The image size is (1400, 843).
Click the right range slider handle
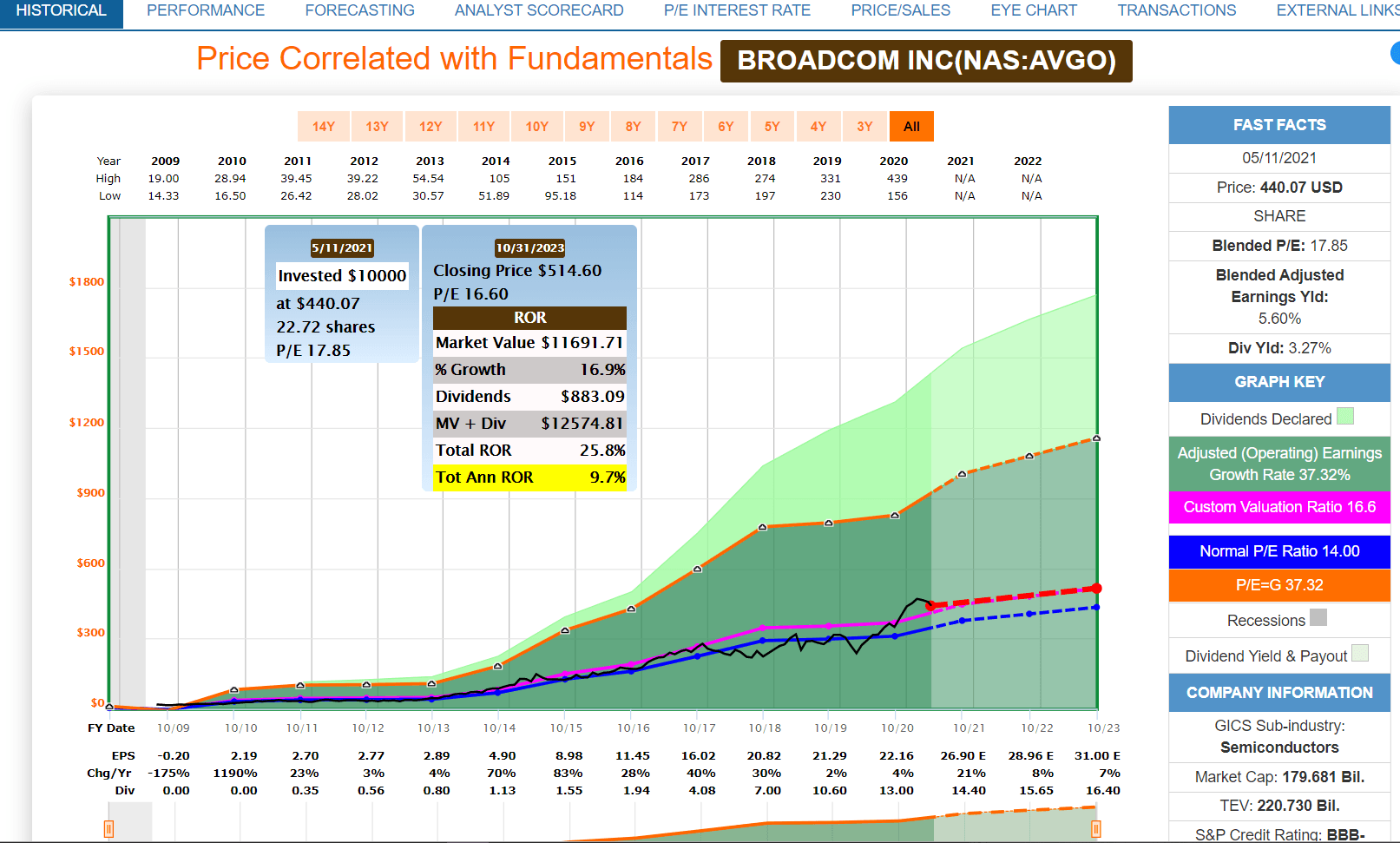(1096, 829)
